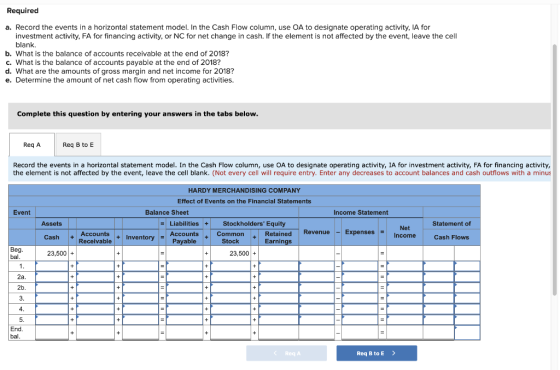
Task: Click the Beg. bal. row label
Action: pos(16,253)
